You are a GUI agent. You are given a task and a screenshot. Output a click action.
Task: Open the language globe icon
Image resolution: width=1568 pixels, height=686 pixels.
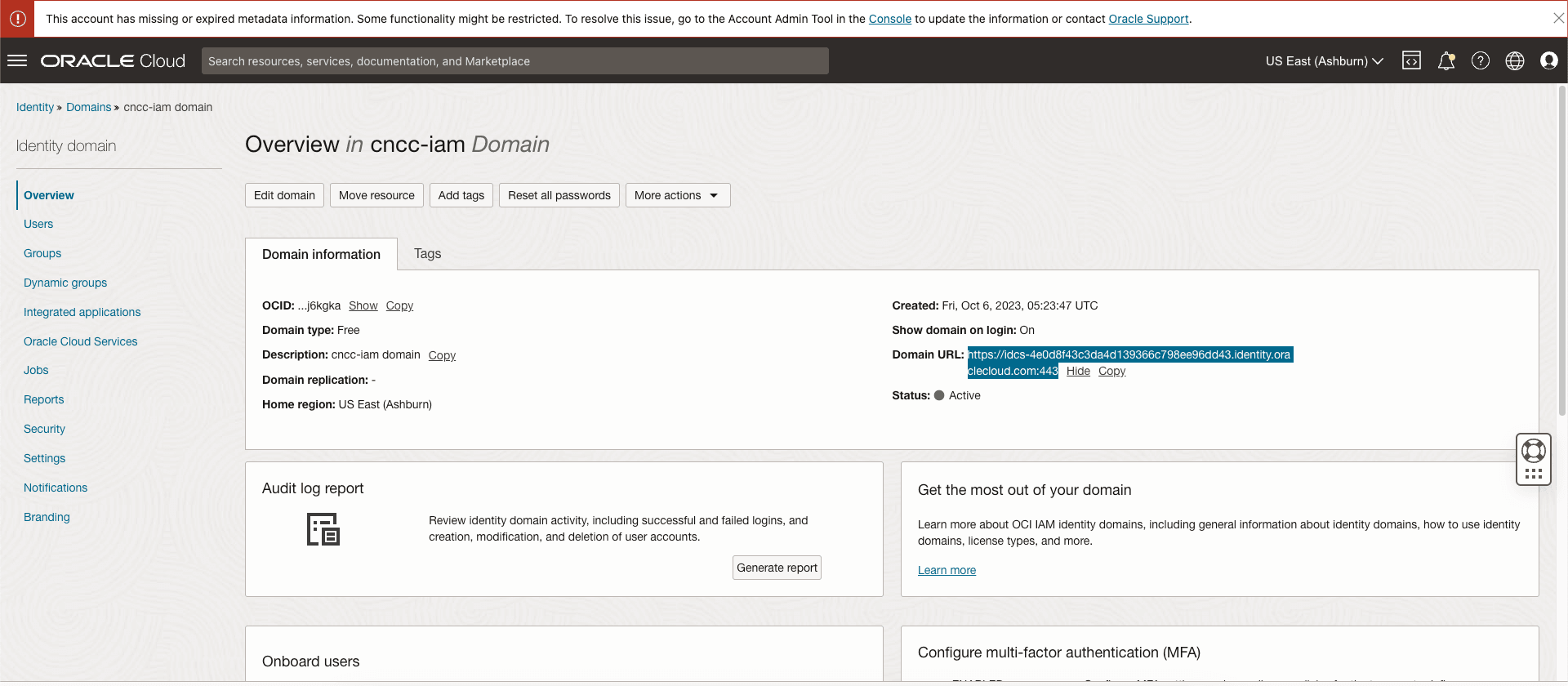click(x=1515, y=60)
